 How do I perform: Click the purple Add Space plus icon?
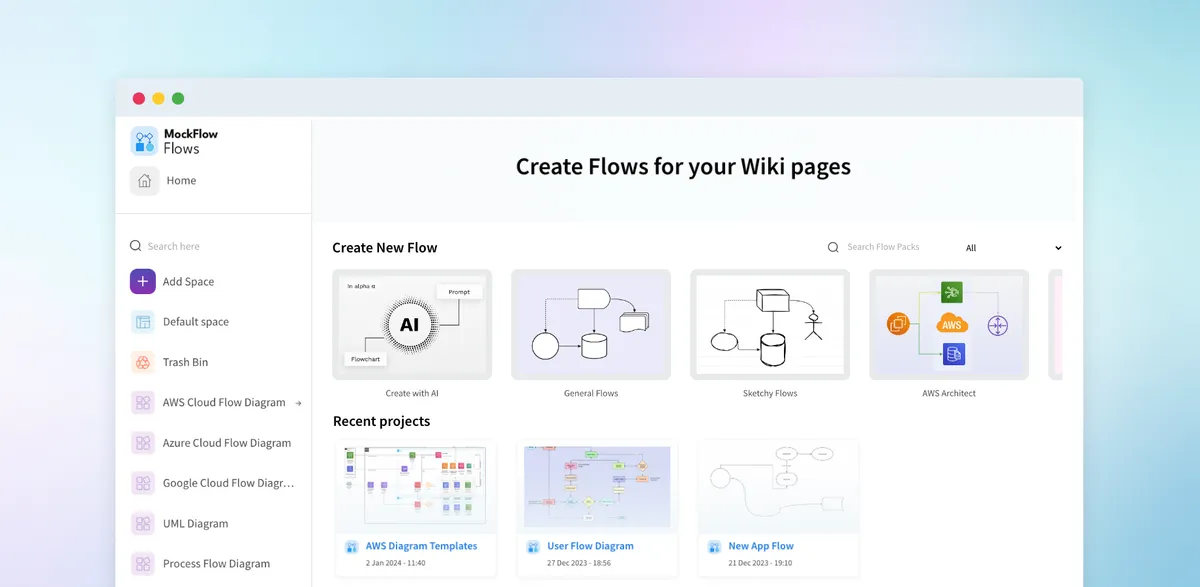[x=143, y=282]
